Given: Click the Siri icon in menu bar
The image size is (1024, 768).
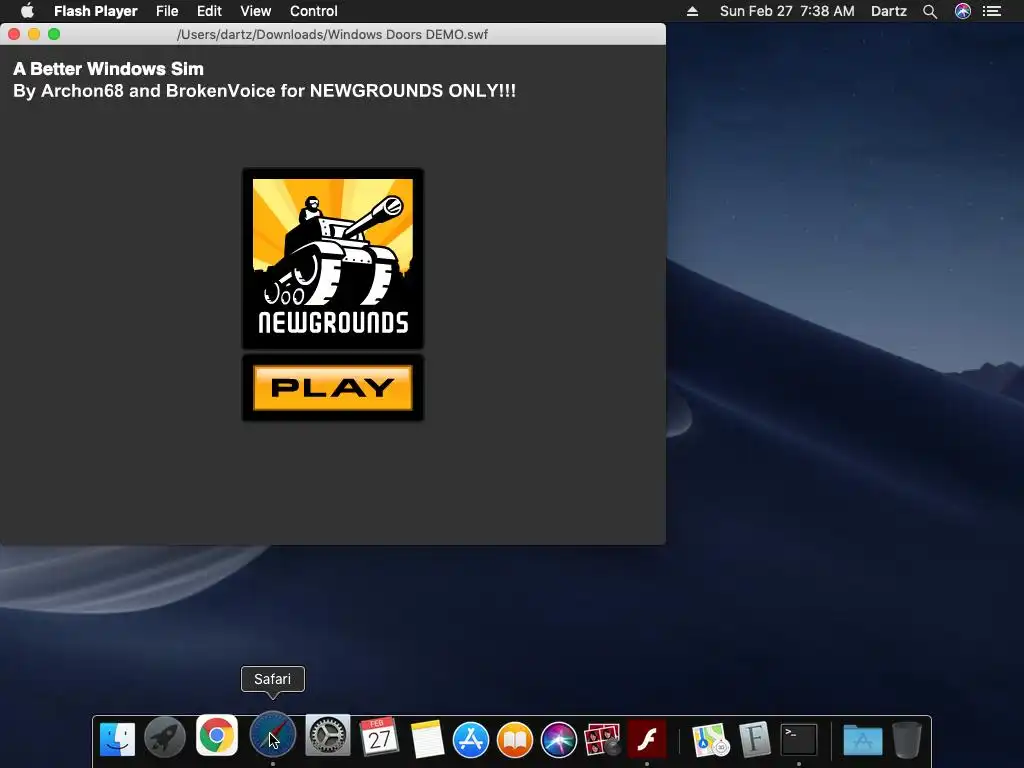Looking at the screenshot, I should [963, 11].
